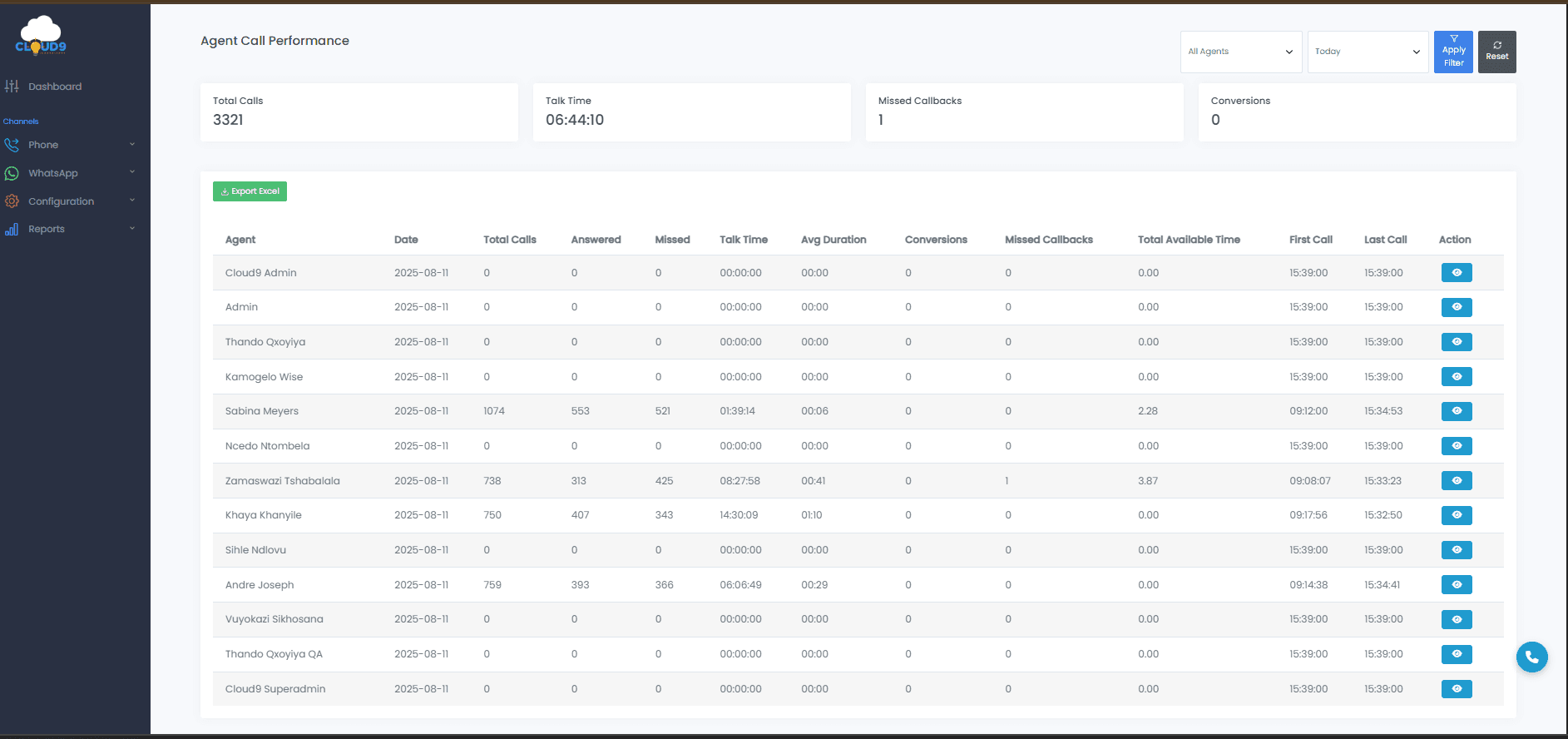Click the Total Calls 3321 summary card

(359, 112)
